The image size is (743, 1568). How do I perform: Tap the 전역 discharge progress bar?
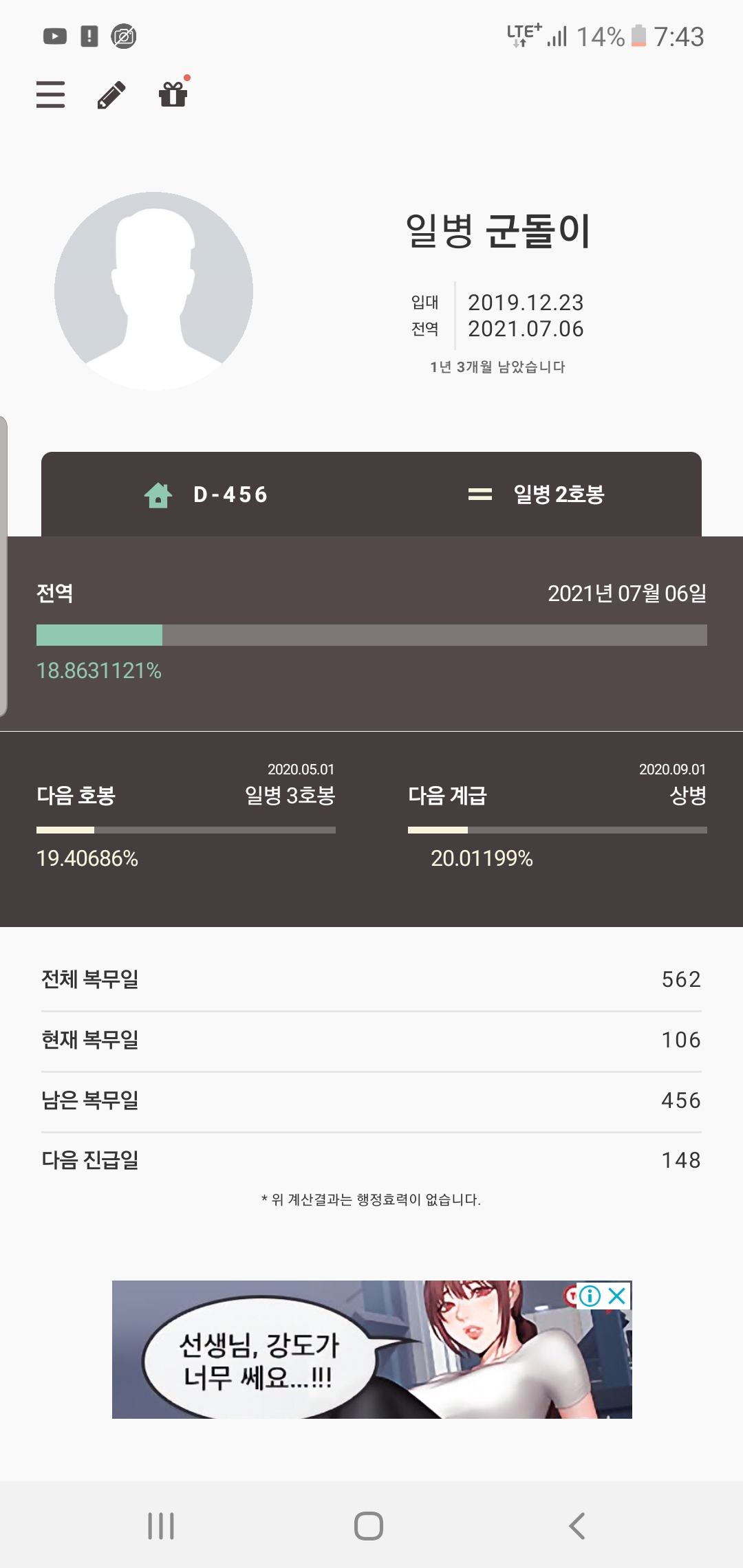(371, 635)
